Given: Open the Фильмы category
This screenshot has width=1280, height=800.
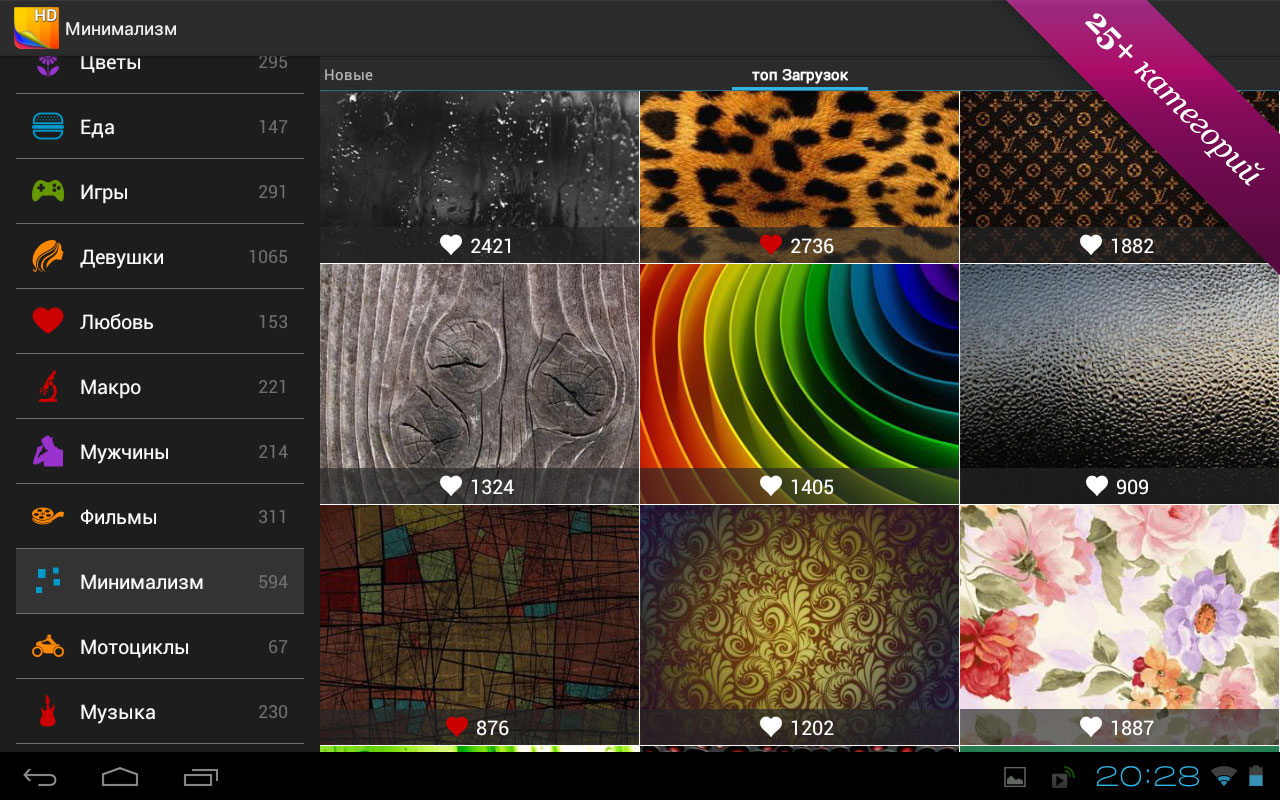Looking at the screenshot, I should (160, 517).
